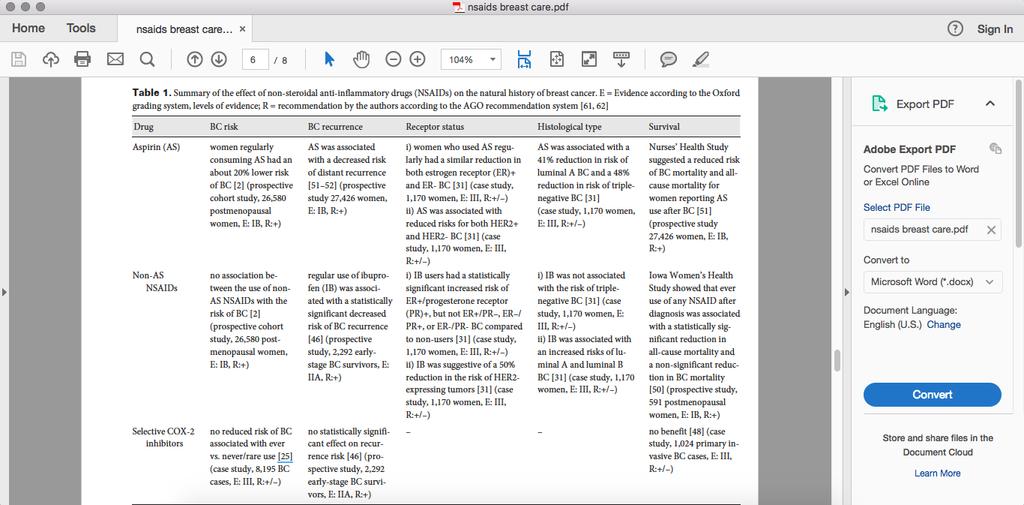Viewport: 1024px width, 505px height.
Task: Click the Save file icon
Action: pyautogui.click(x=19, y=59)
